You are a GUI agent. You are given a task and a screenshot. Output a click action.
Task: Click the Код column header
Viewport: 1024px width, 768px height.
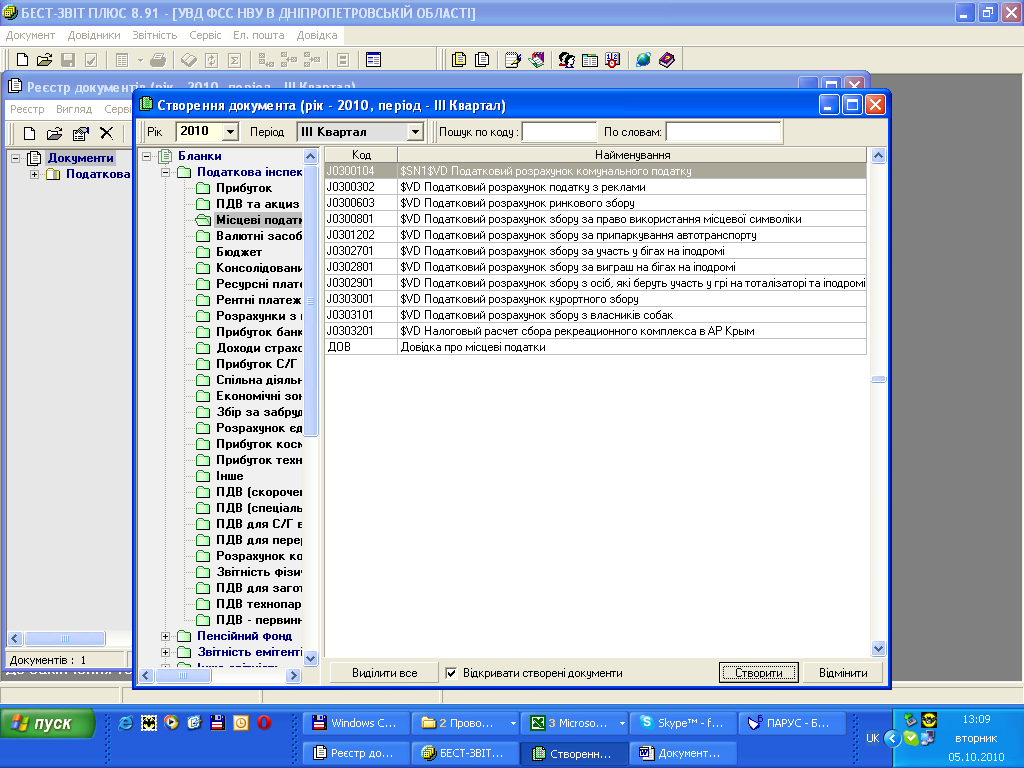point(361,155)
